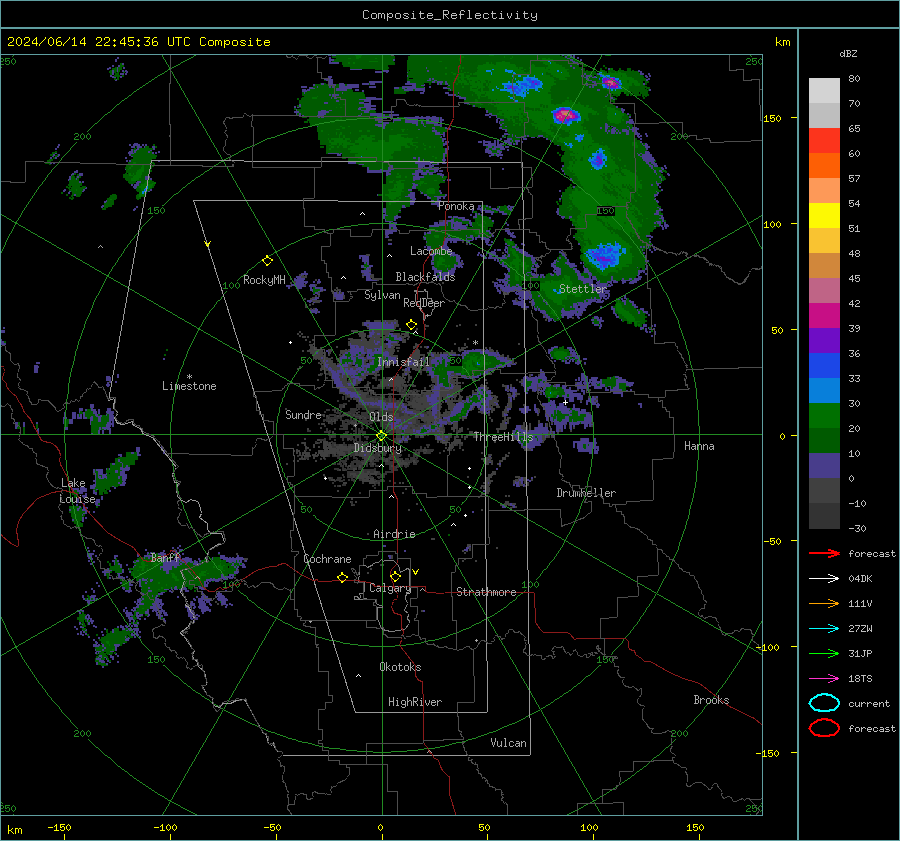Select the magenta 42–39 dBZ swatch
The width and height of the screenshot is (900, 841).
pyautogui.click(x=824, y=316)
